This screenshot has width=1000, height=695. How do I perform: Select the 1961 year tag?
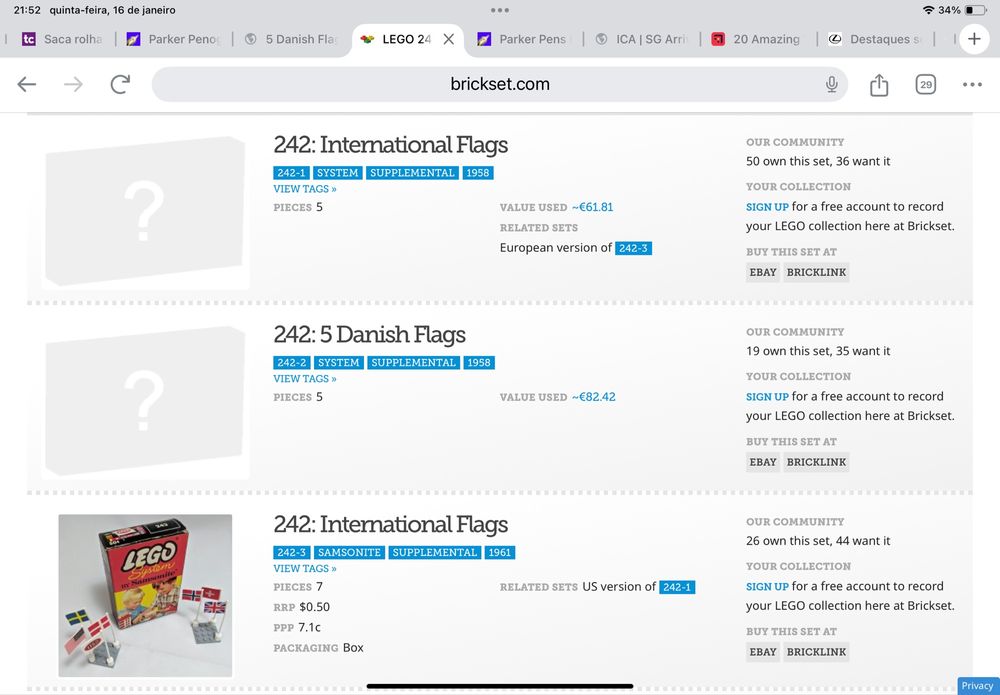(x=499, y=552)
